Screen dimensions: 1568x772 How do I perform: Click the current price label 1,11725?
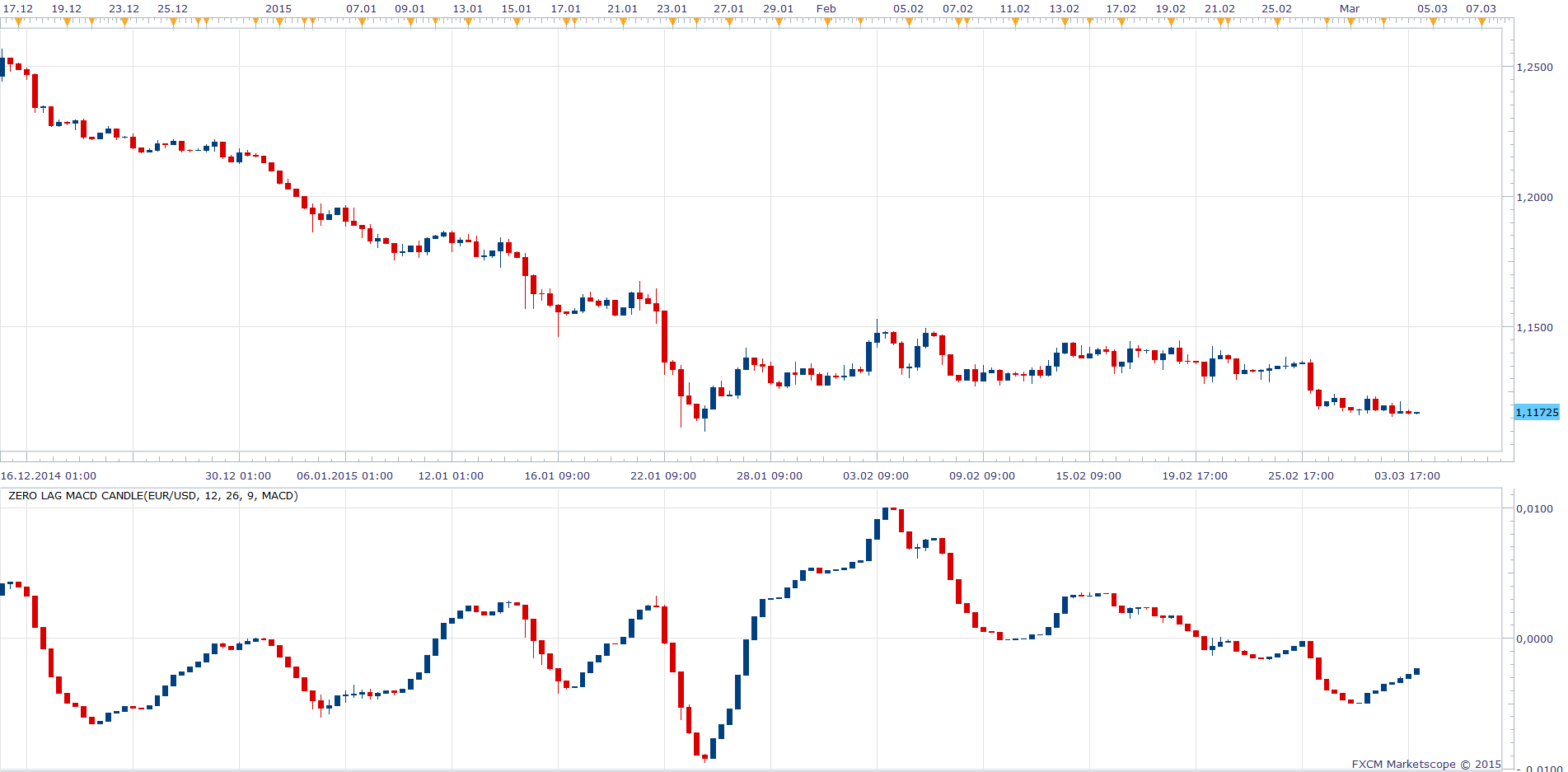pyautogui.click(x=1537, y=413)
